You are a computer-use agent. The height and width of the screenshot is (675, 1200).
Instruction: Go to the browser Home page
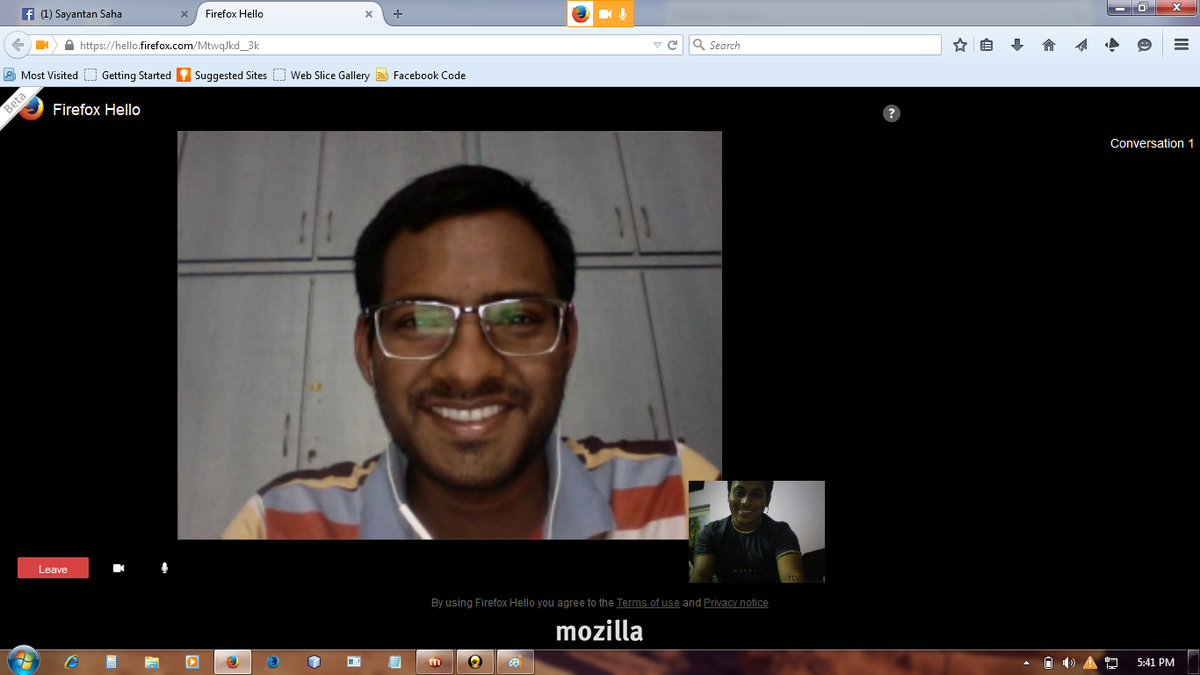point(1047,44)
